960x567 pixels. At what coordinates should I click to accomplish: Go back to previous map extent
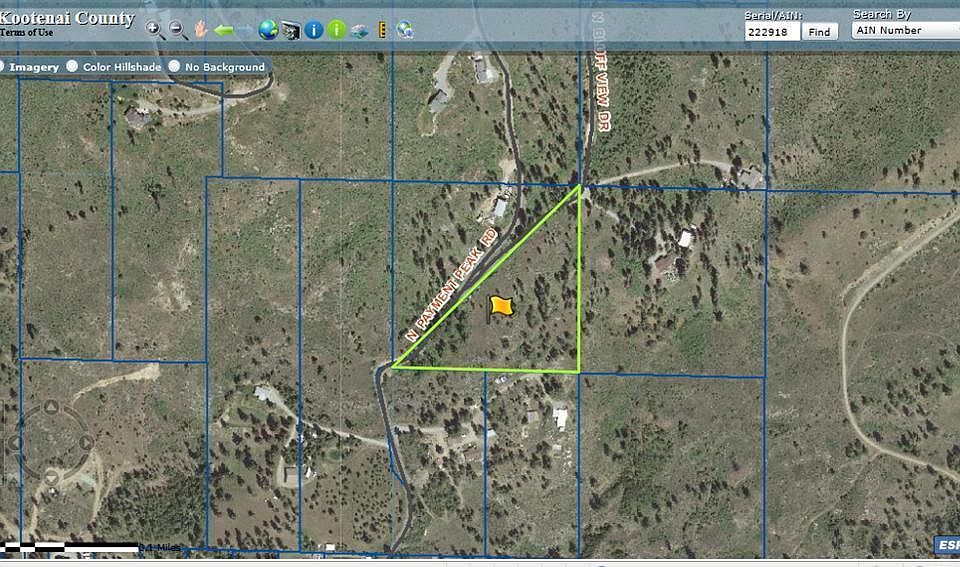point(223,30)
